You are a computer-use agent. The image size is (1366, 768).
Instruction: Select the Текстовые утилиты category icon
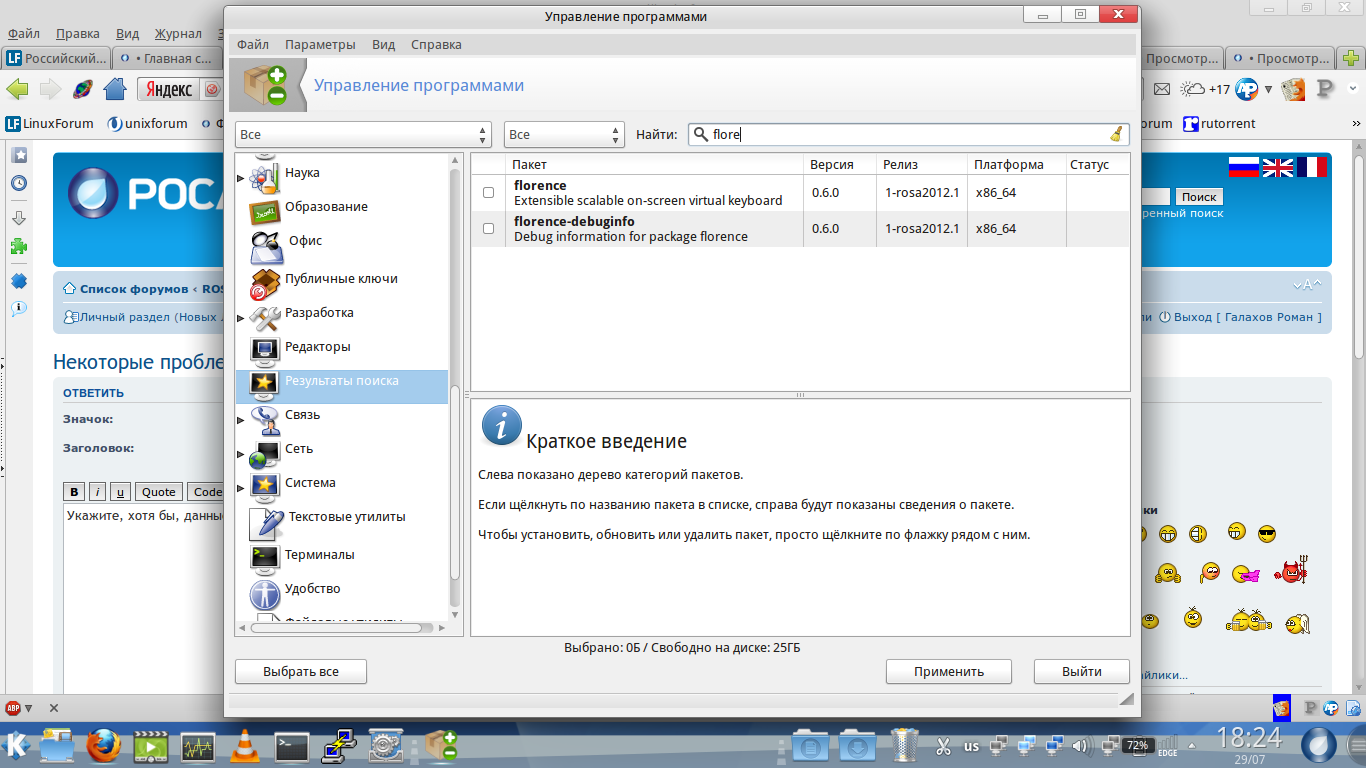[266, 521]
